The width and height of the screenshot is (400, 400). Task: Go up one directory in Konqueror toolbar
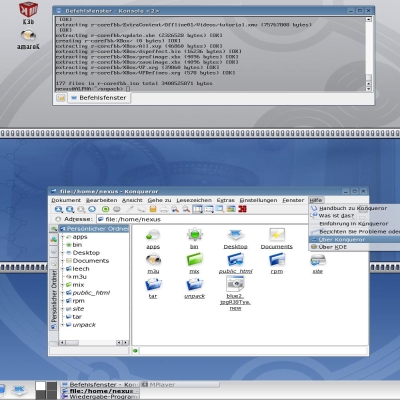click(x=59, y=209)
